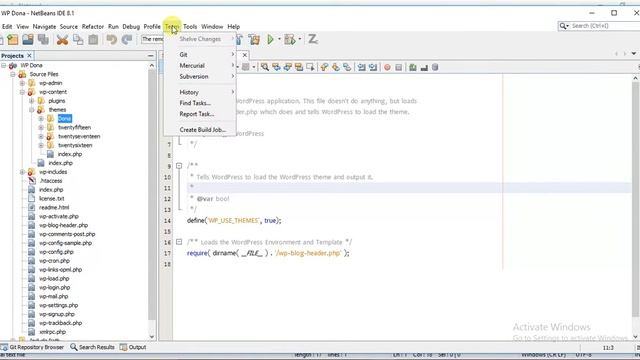The image size is (640, 360).
Task: Collapse the Source Files node
Action: 13,74
